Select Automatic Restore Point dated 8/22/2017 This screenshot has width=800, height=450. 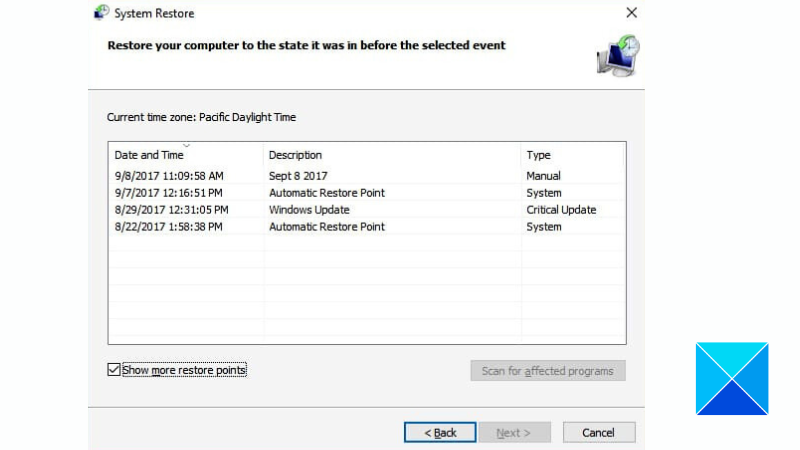click(326, 227)
